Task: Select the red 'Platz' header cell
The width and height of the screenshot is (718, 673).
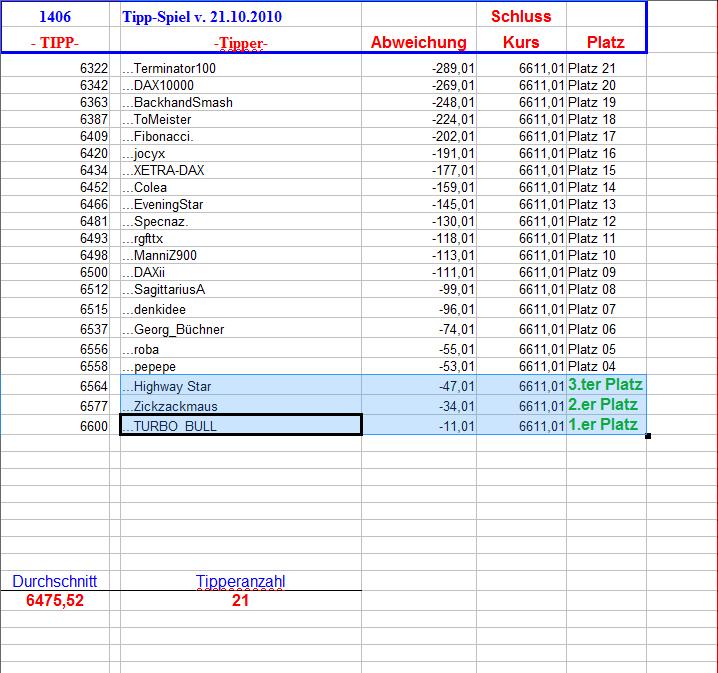Action: pos(606,42)
